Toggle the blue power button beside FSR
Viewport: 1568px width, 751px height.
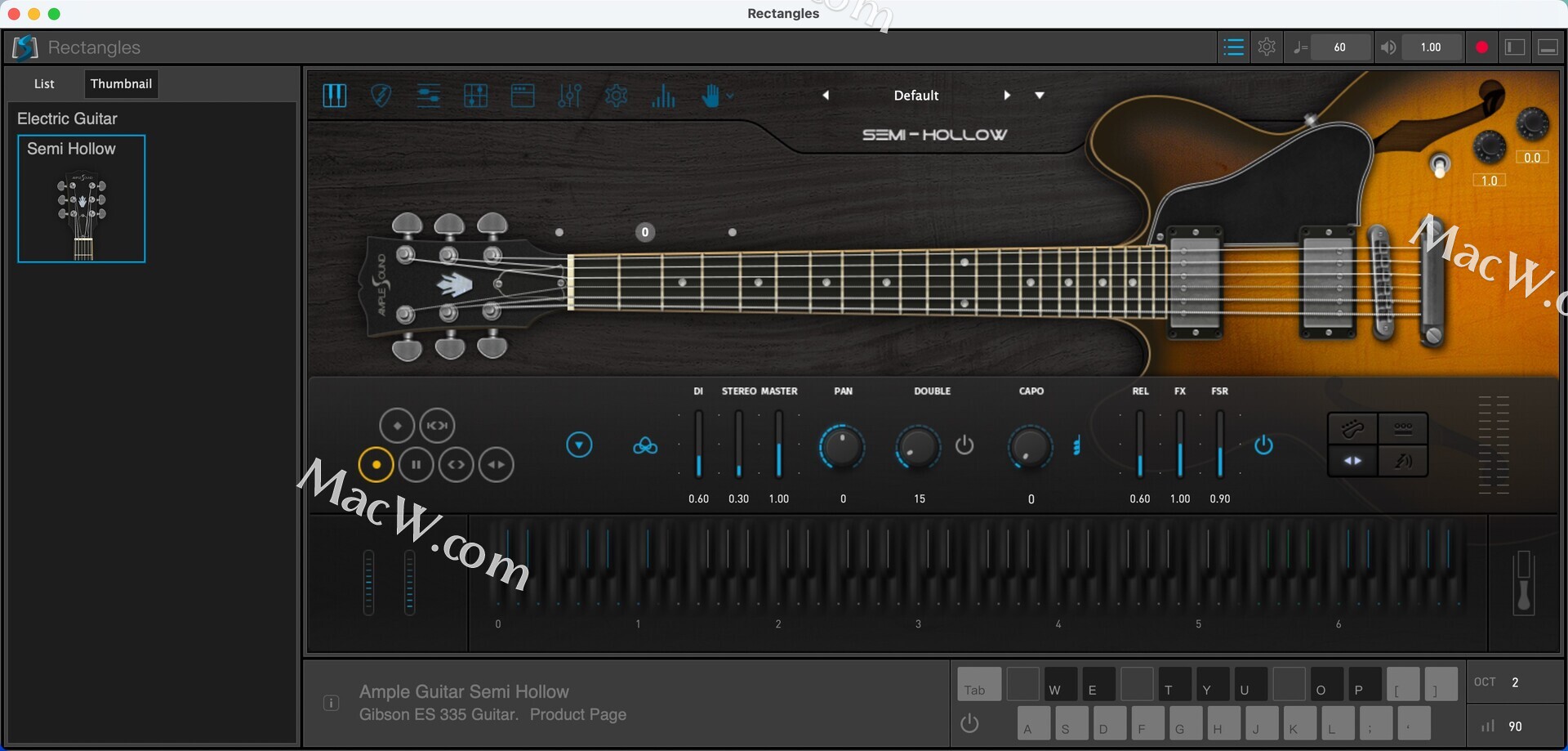1263,445
